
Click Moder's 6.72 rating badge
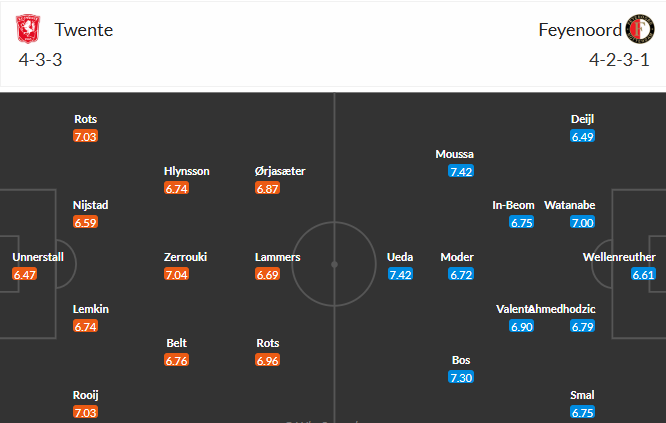click(461, 274)
